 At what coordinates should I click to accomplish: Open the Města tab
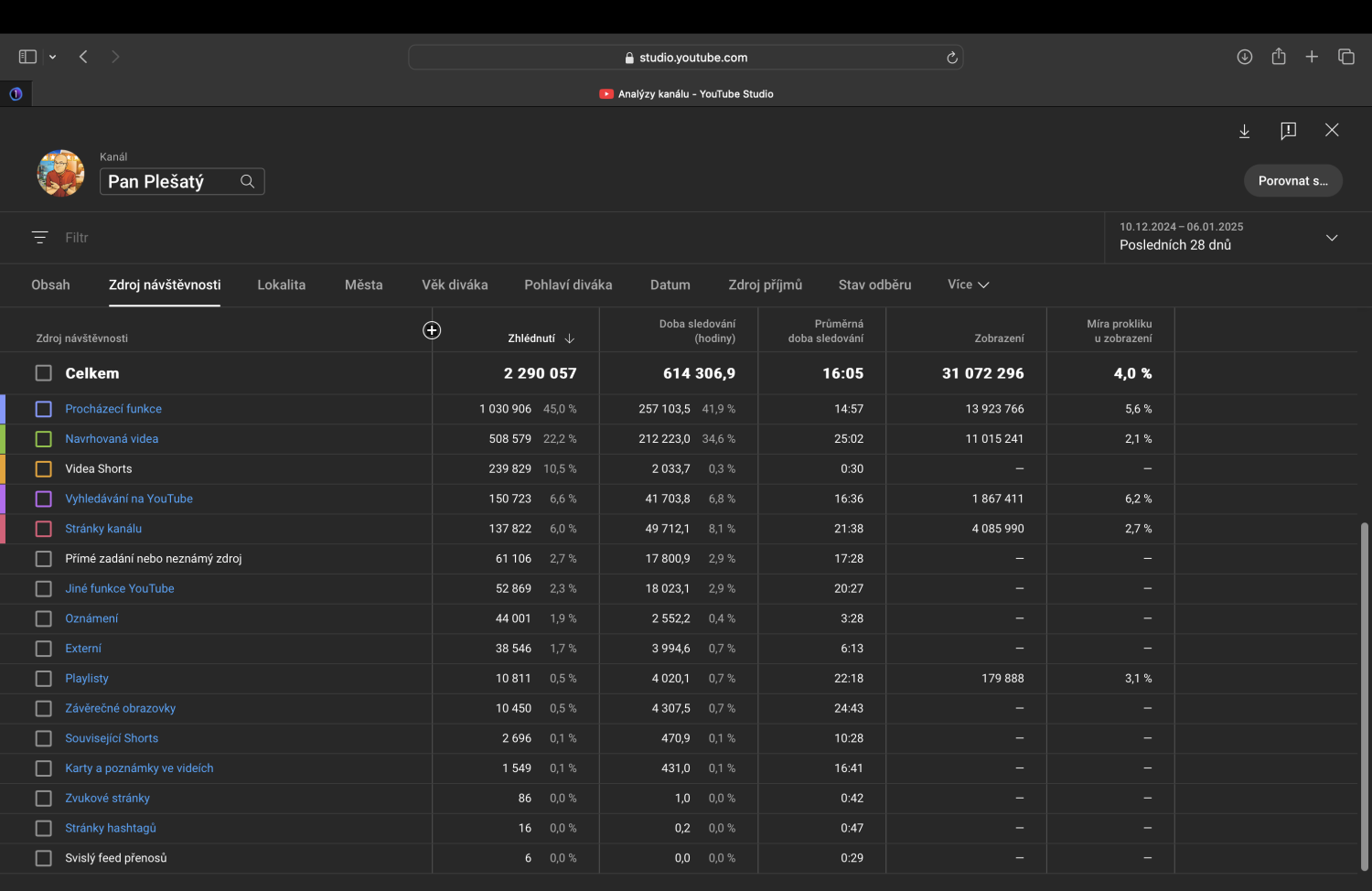click(x=364, y=284)
